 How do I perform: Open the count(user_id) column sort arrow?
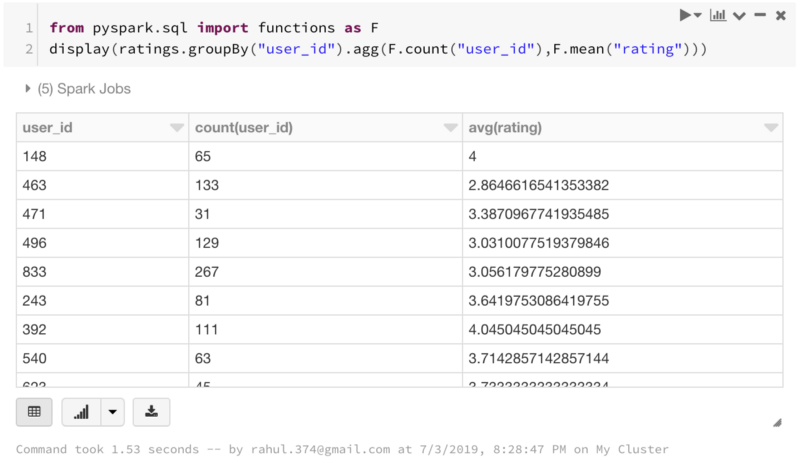point(450,128)
